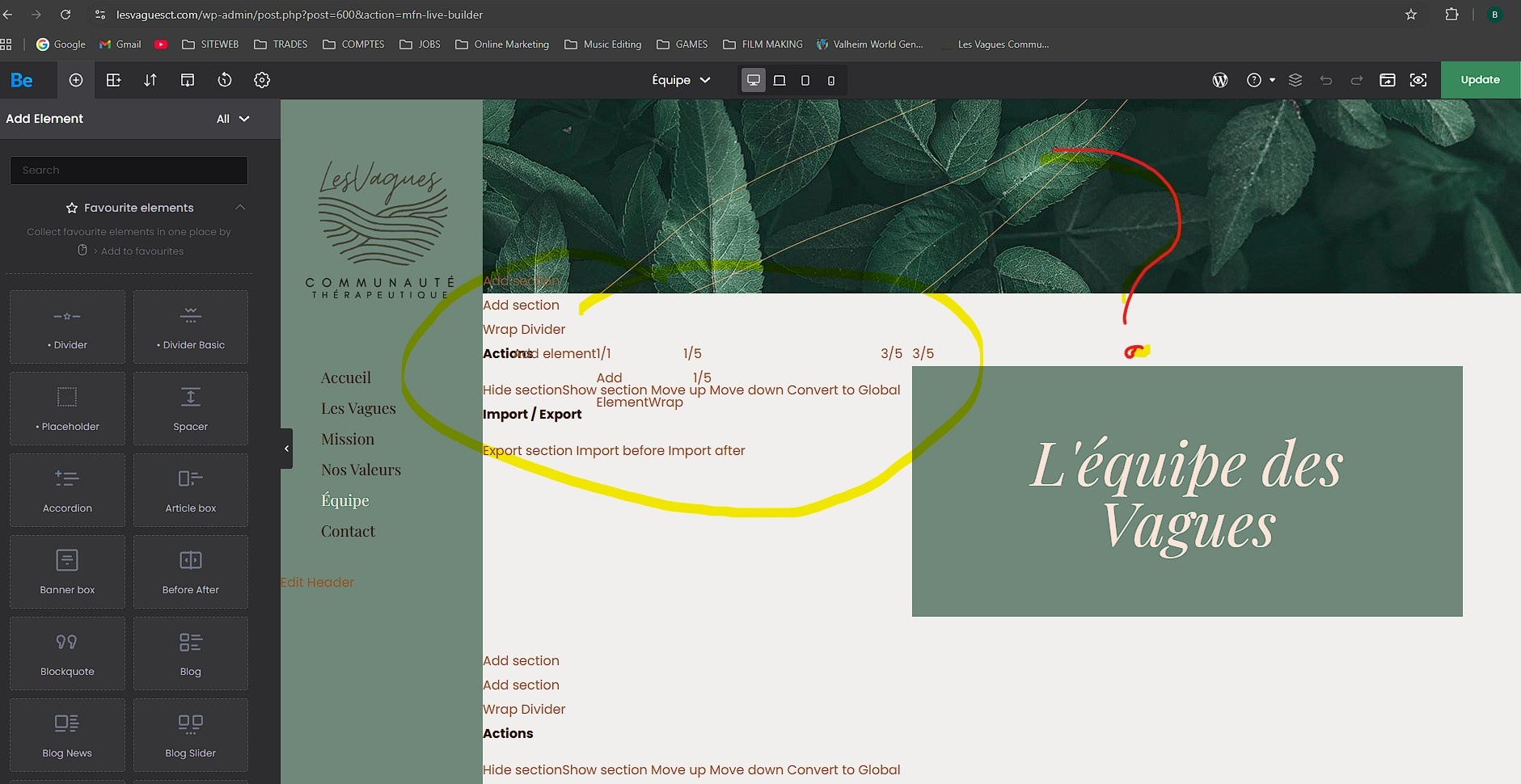Screen dimensions: 1521x784
Task: Switch to desktop view mode
Action: point(753,80)
